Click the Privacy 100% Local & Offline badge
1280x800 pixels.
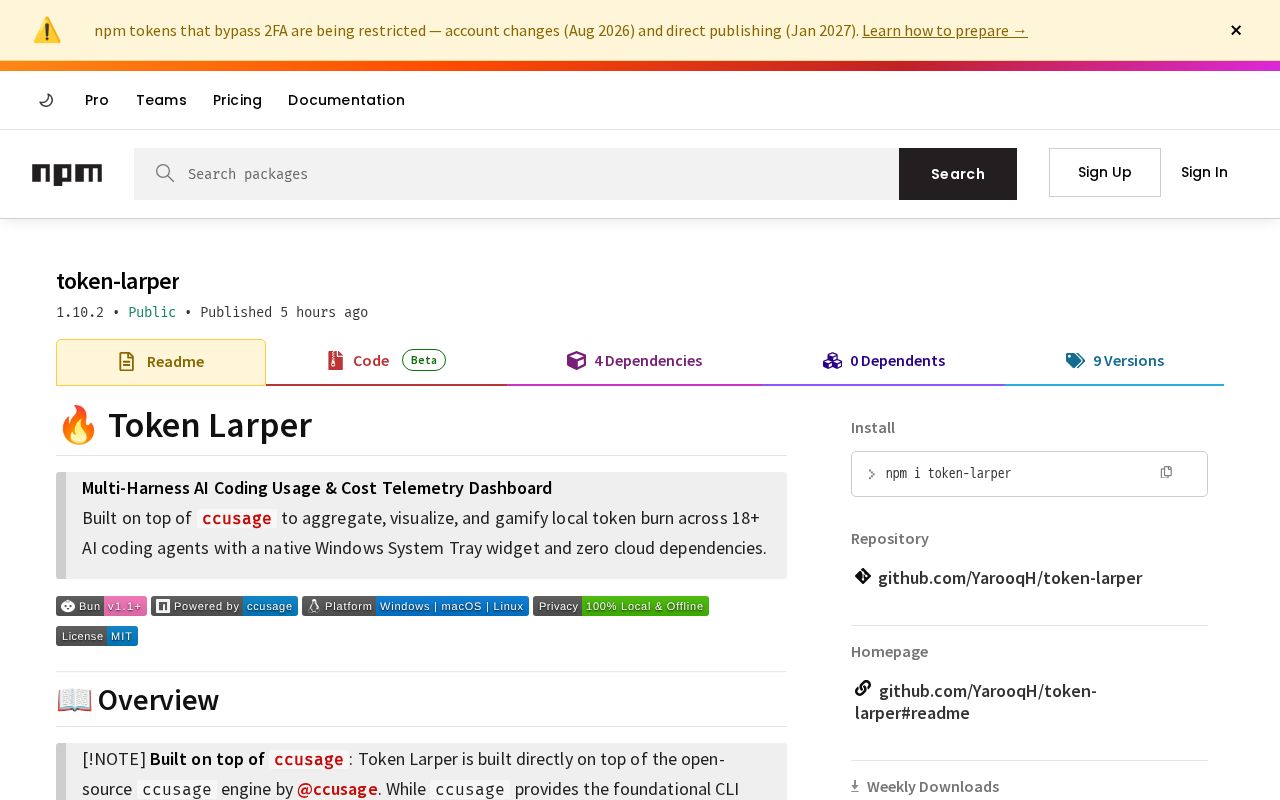coord(621,606)
